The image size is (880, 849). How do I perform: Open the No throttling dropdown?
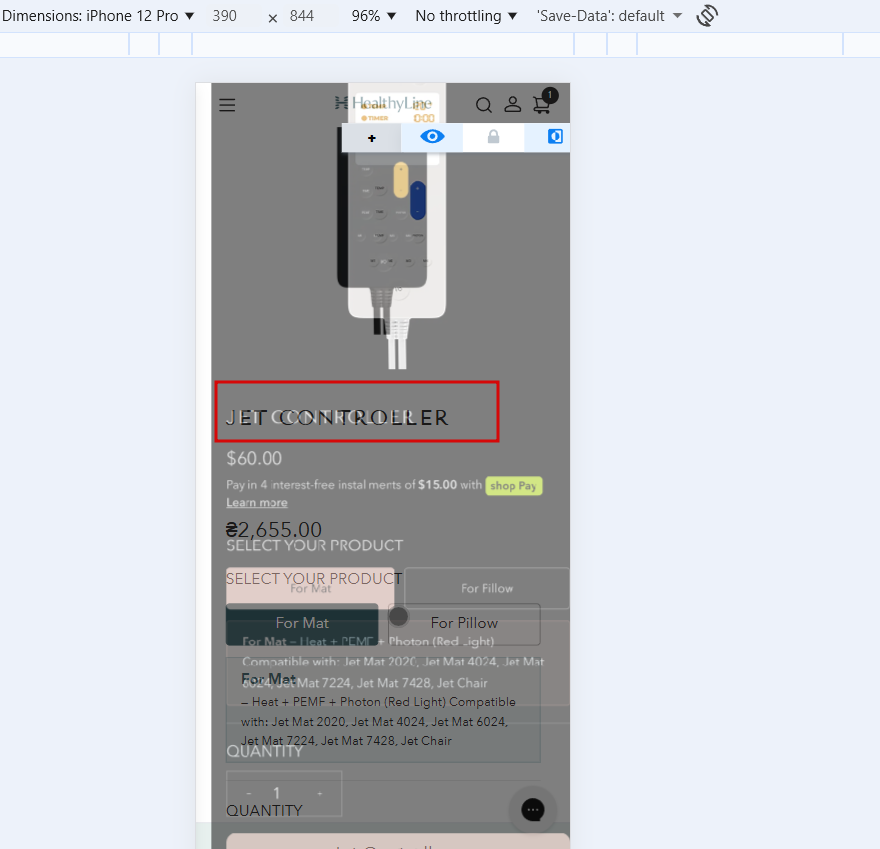[466, 16]
